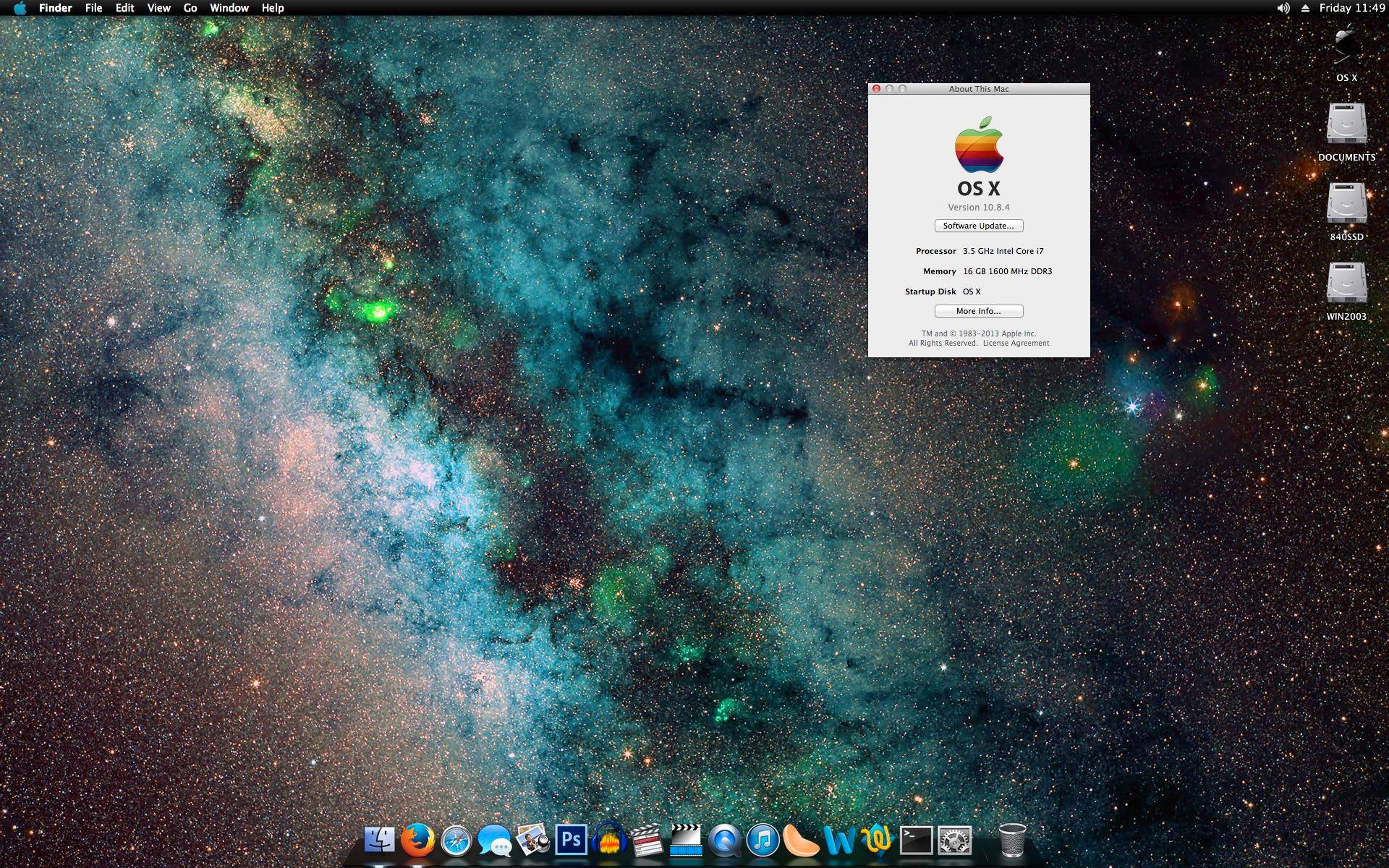Open Finder from the Dock
Viewport: 1389px width, 868px height.
tap(379, 841)
